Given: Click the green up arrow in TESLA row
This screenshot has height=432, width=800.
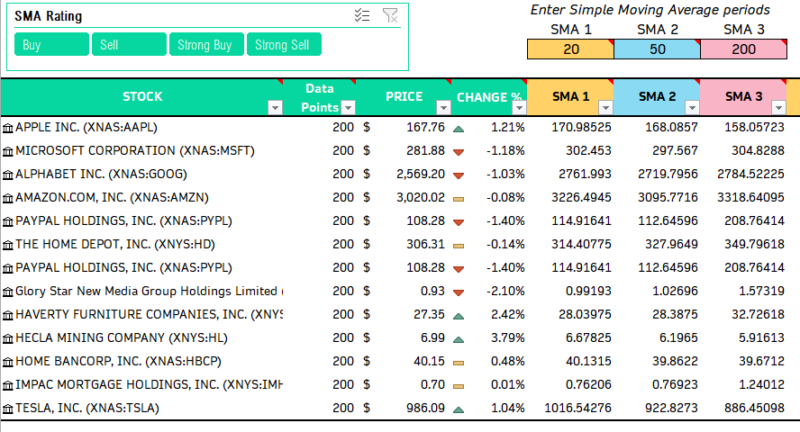Looking at the screenshot, I should point(459,410).
